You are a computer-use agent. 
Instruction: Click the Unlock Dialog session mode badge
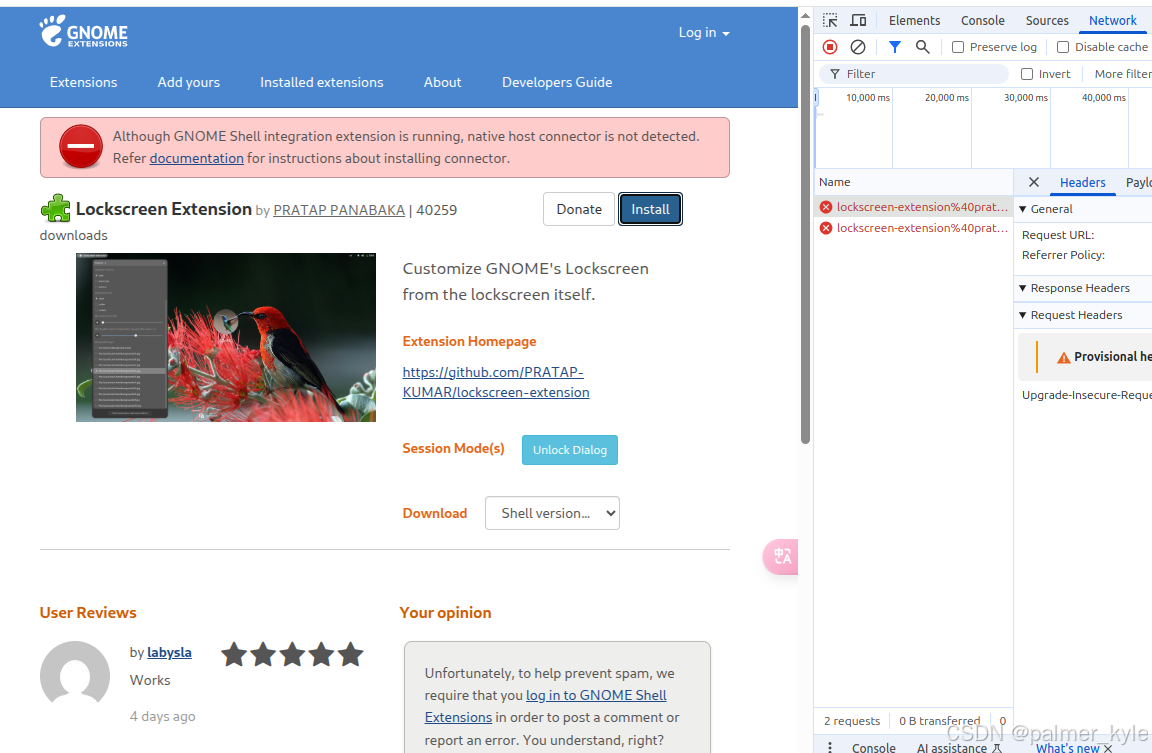570,450
